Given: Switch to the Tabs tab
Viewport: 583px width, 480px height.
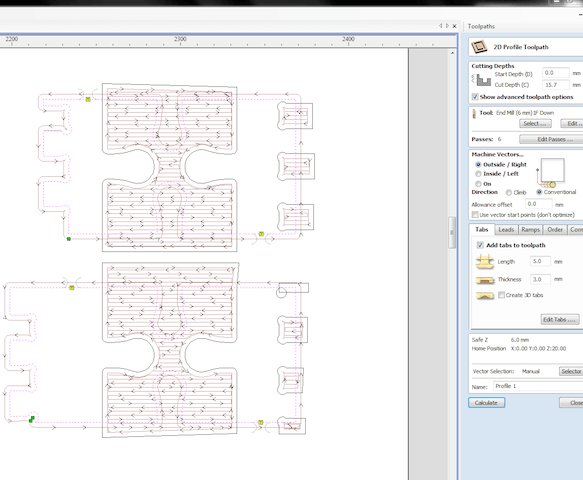Looking at the screenshot, I should (481, 229).
